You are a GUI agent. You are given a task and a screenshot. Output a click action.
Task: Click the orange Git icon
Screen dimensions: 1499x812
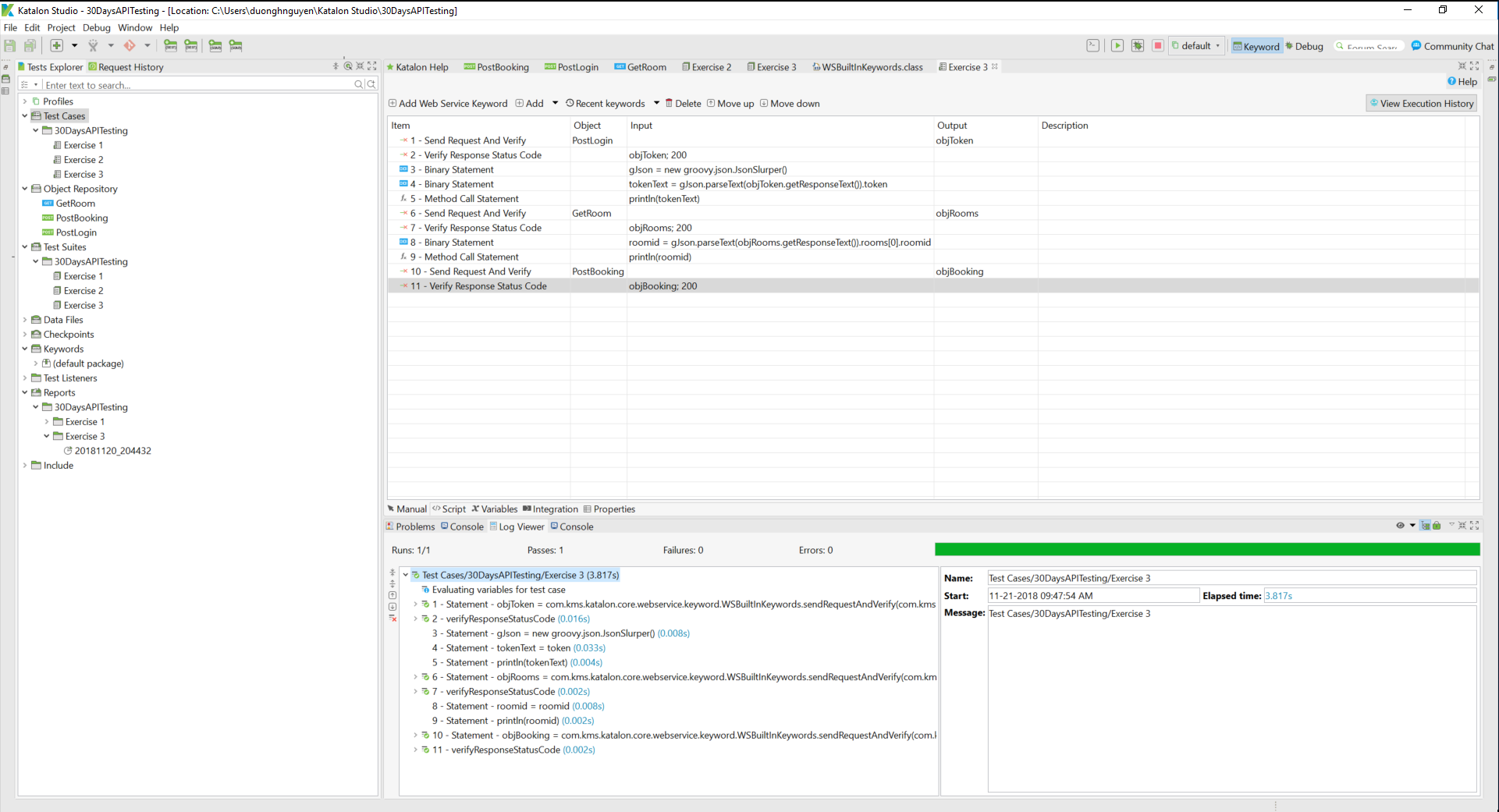coord(130,46)
